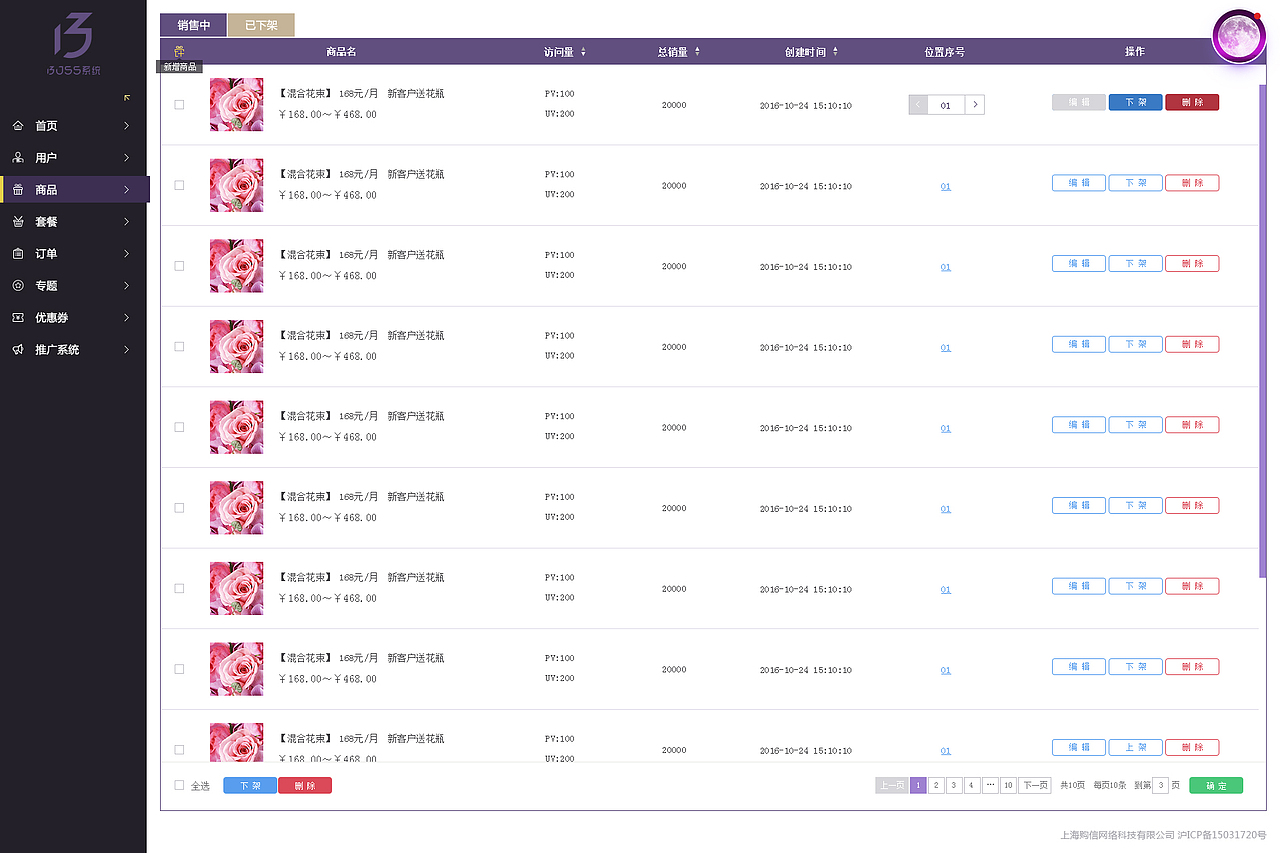Click the 用户 person icon in sidebar
Image resolution: width=1280 pixels, height=853 pixels.
click(x=18, y=158)
